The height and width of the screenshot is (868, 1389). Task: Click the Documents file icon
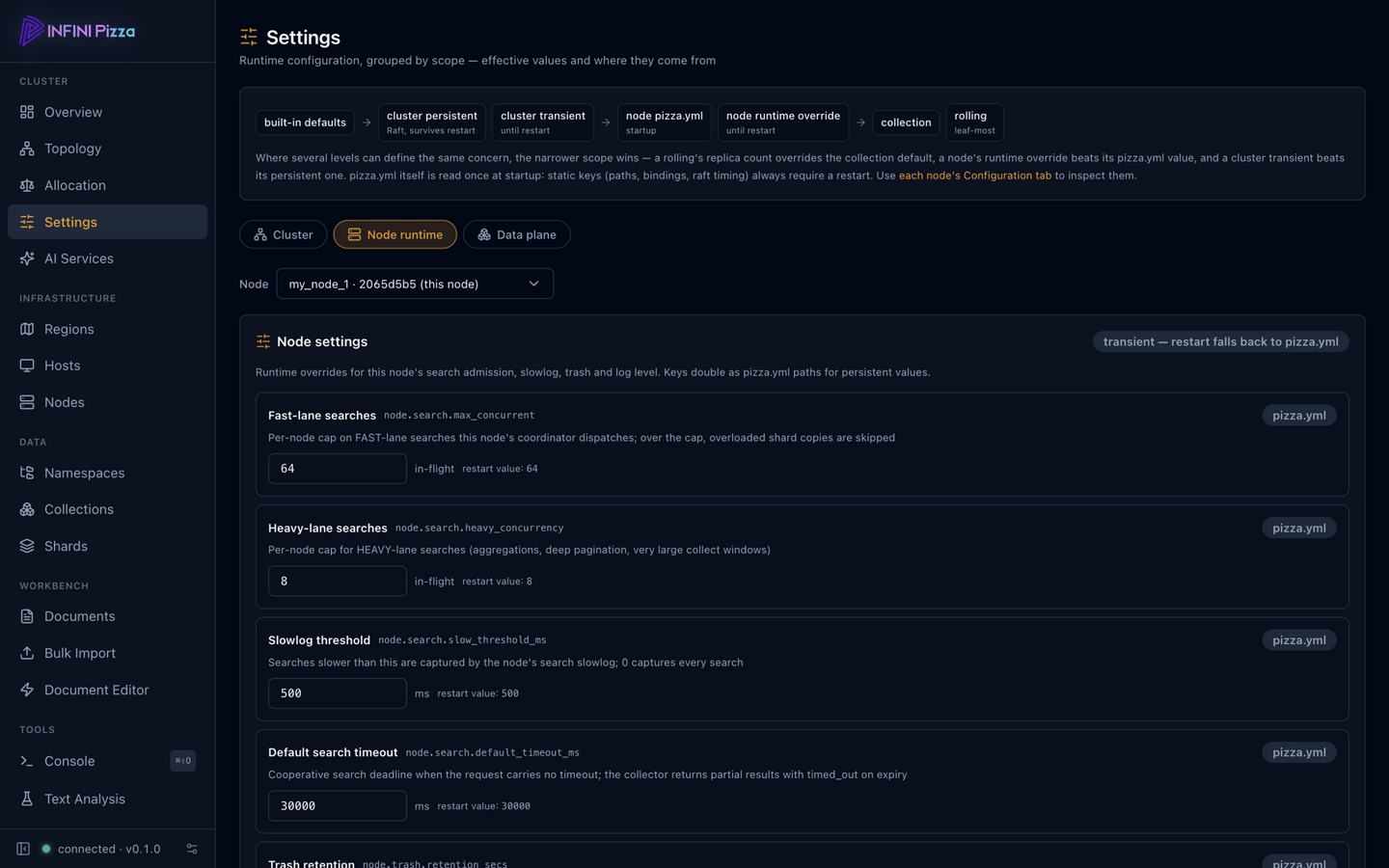(x=27, y=616)
